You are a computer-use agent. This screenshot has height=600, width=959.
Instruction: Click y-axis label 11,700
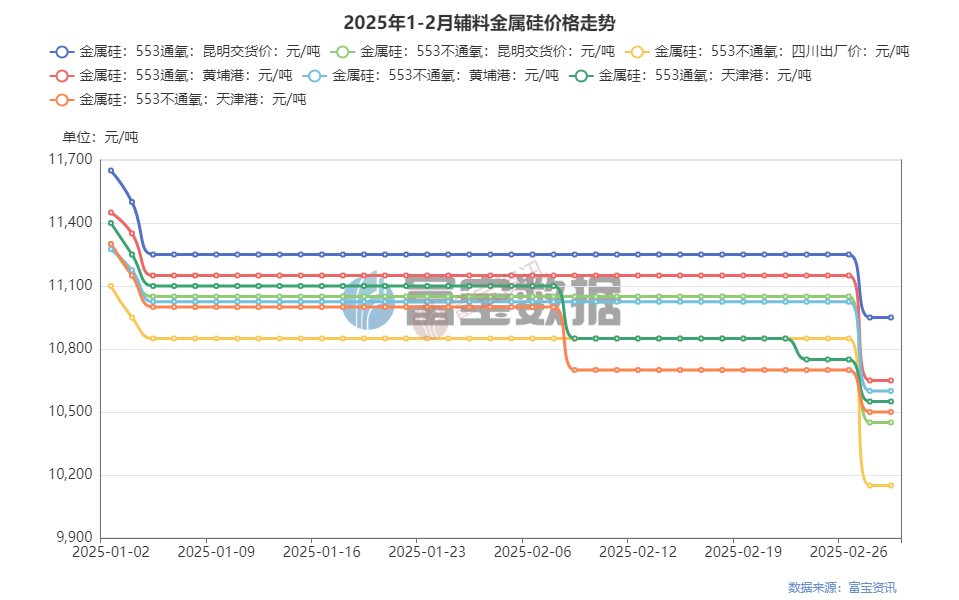70,160
